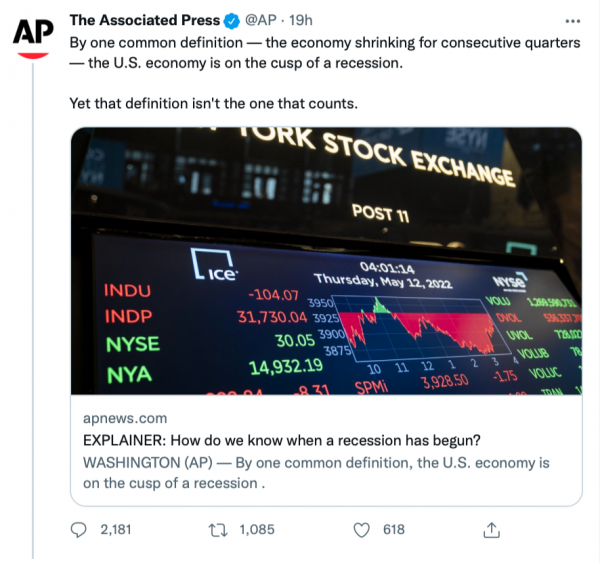Click the thread line below the avatar
The width and height of the screenshot is (600, 563).
coord(32,300)
